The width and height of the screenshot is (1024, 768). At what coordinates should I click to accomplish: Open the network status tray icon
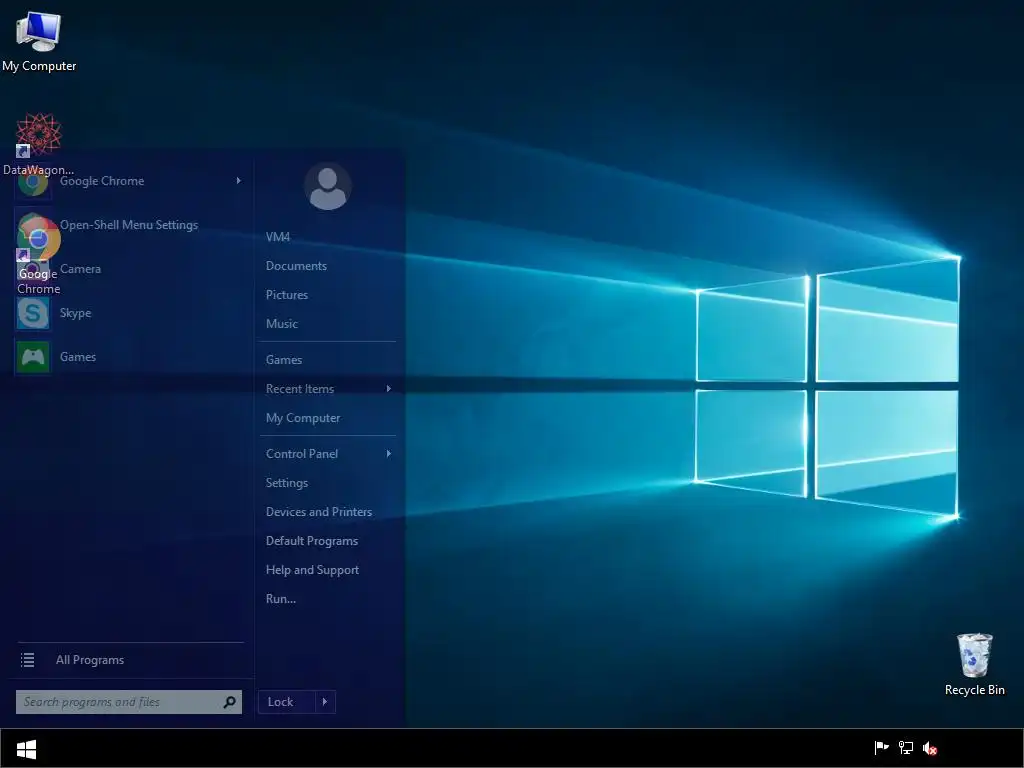(x=906, y=748)
